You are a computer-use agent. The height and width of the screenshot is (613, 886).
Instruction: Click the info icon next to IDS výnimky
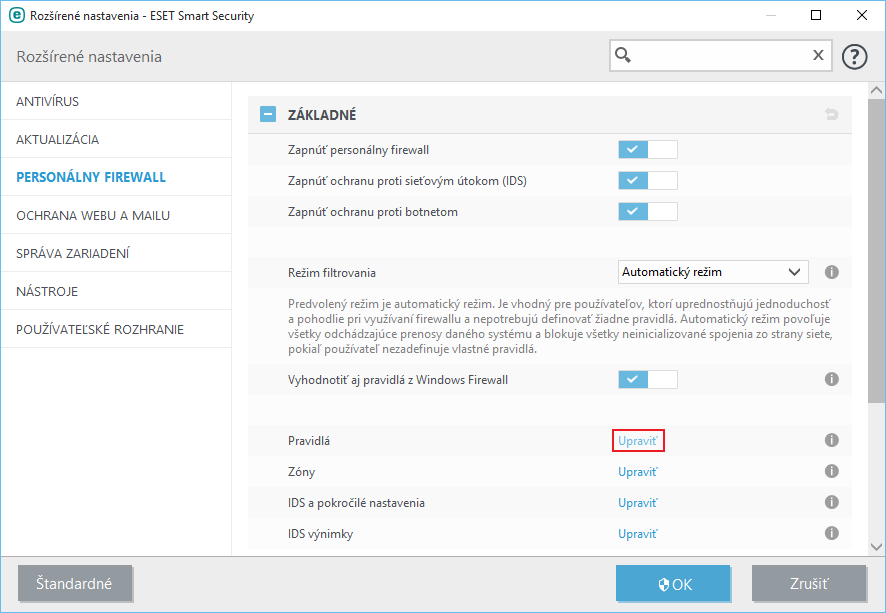coord(830,534)
